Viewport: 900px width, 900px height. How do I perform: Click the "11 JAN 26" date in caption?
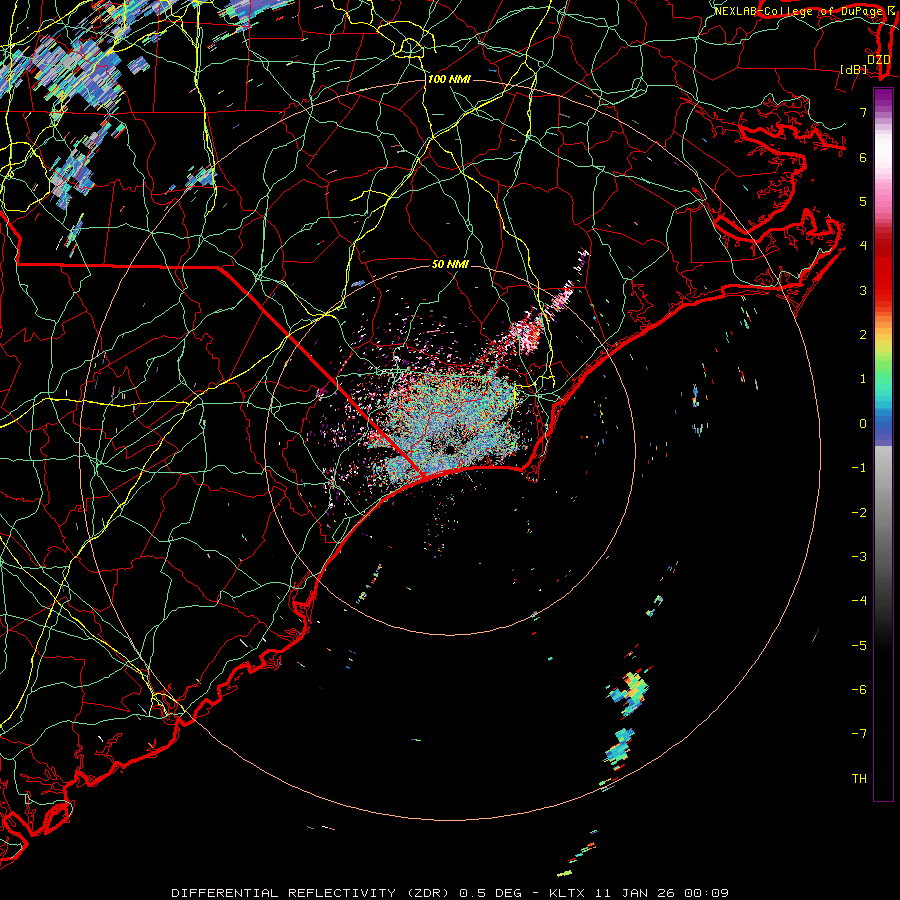637,893
